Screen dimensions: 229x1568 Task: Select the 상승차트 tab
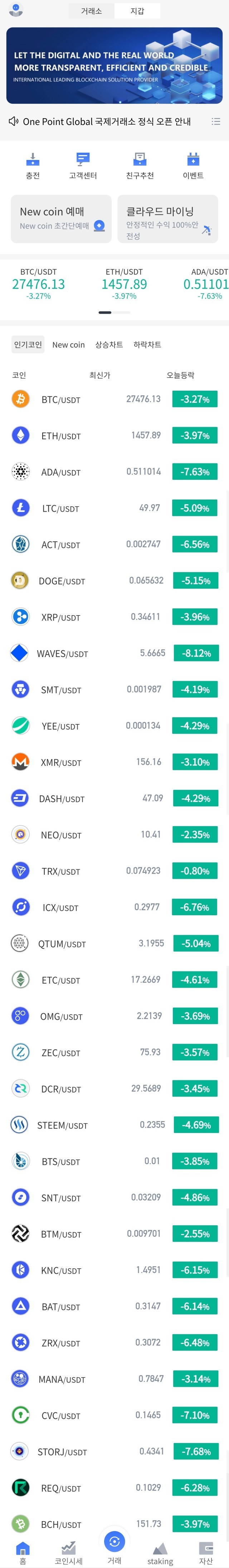pyautogui.click(x=109, y=344)
